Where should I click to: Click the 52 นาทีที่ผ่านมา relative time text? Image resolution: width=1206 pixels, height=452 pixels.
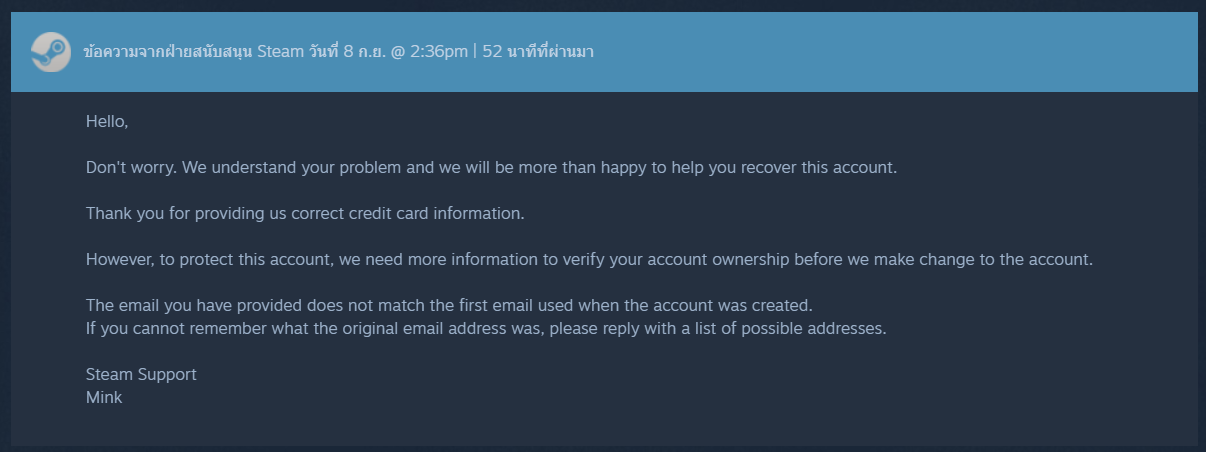pyautogui.click(x=538, y=51)
